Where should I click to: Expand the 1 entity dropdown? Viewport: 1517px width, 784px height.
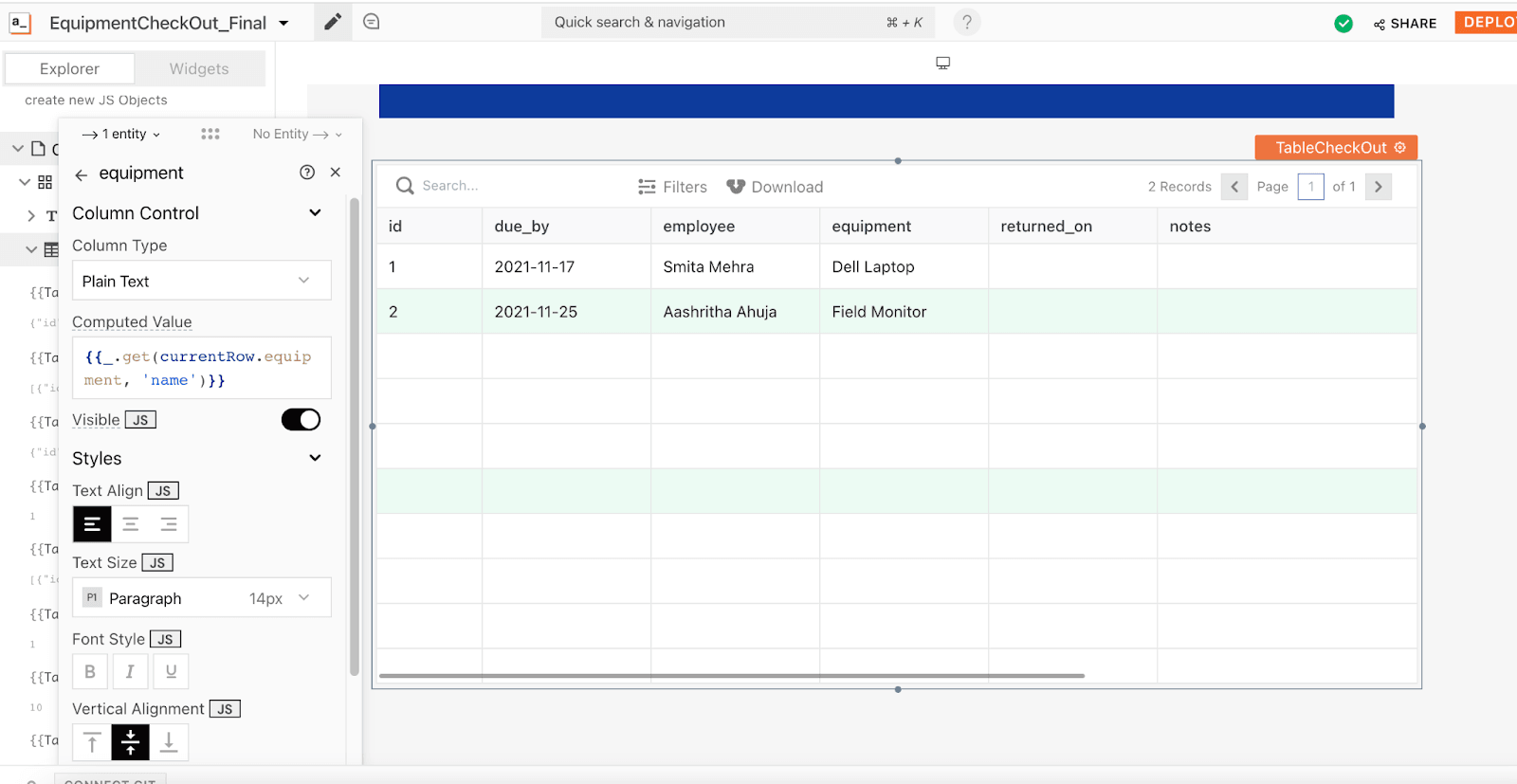pyautogui.click(x=120, y=134)
